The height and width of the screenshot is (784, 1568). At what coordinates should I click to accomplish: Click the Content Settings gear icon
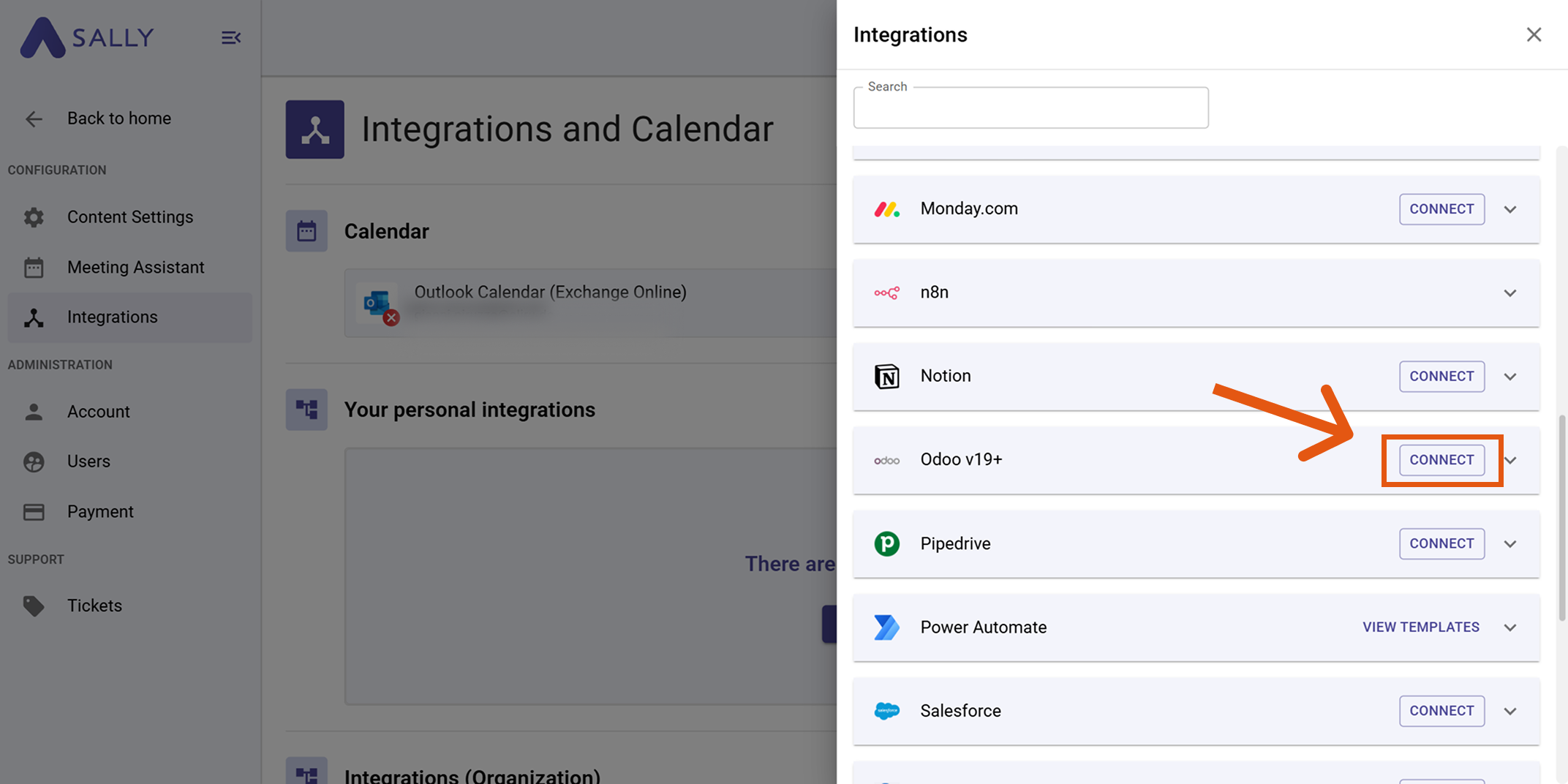[34, 216]
